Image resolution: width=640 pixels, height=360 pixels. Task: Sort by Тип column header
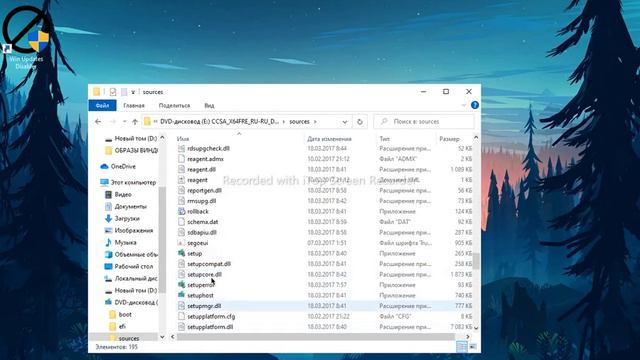click(x=384, y=139)
